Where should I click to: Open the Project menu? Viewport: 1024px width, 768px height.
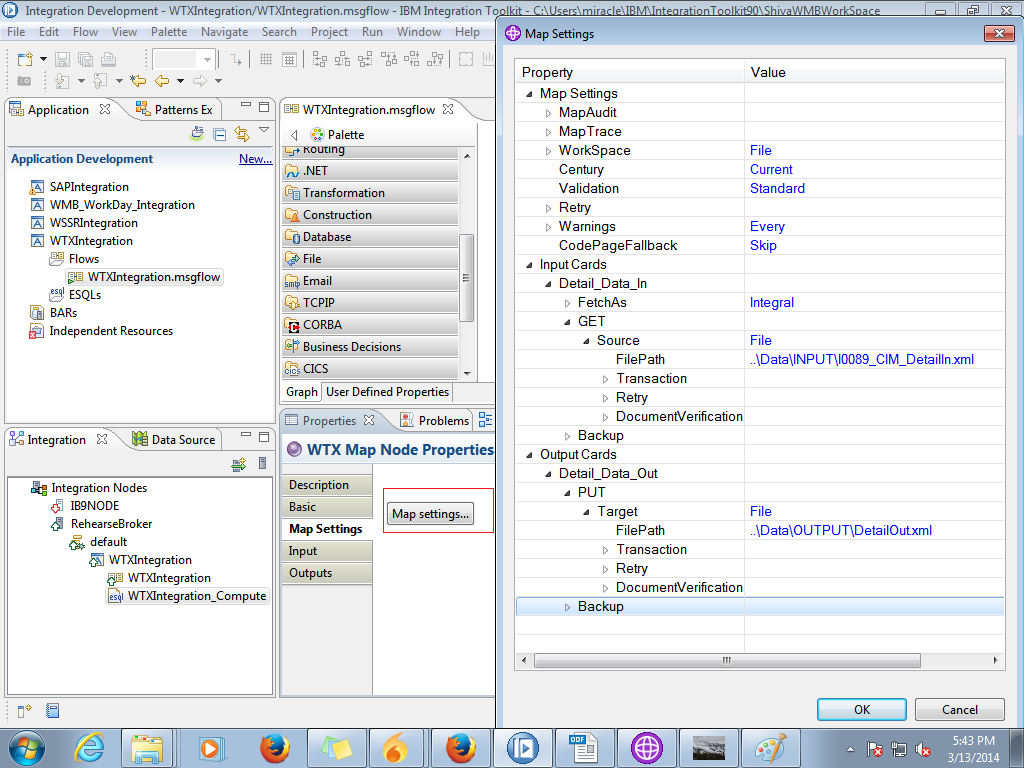coord(329,31)
